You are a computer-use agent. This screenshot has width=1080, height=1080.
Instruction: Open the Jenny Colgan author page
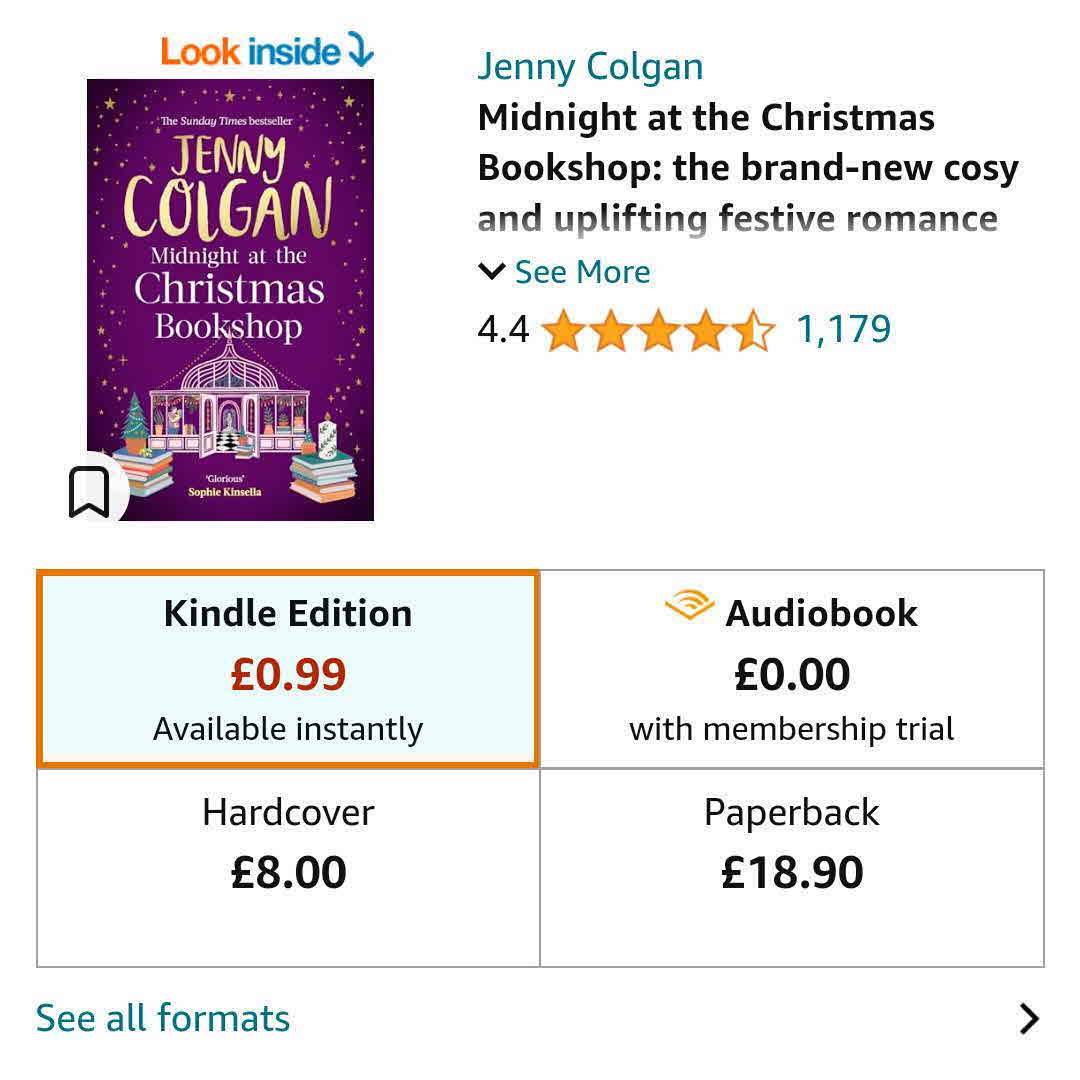click(x=590, y=67)
